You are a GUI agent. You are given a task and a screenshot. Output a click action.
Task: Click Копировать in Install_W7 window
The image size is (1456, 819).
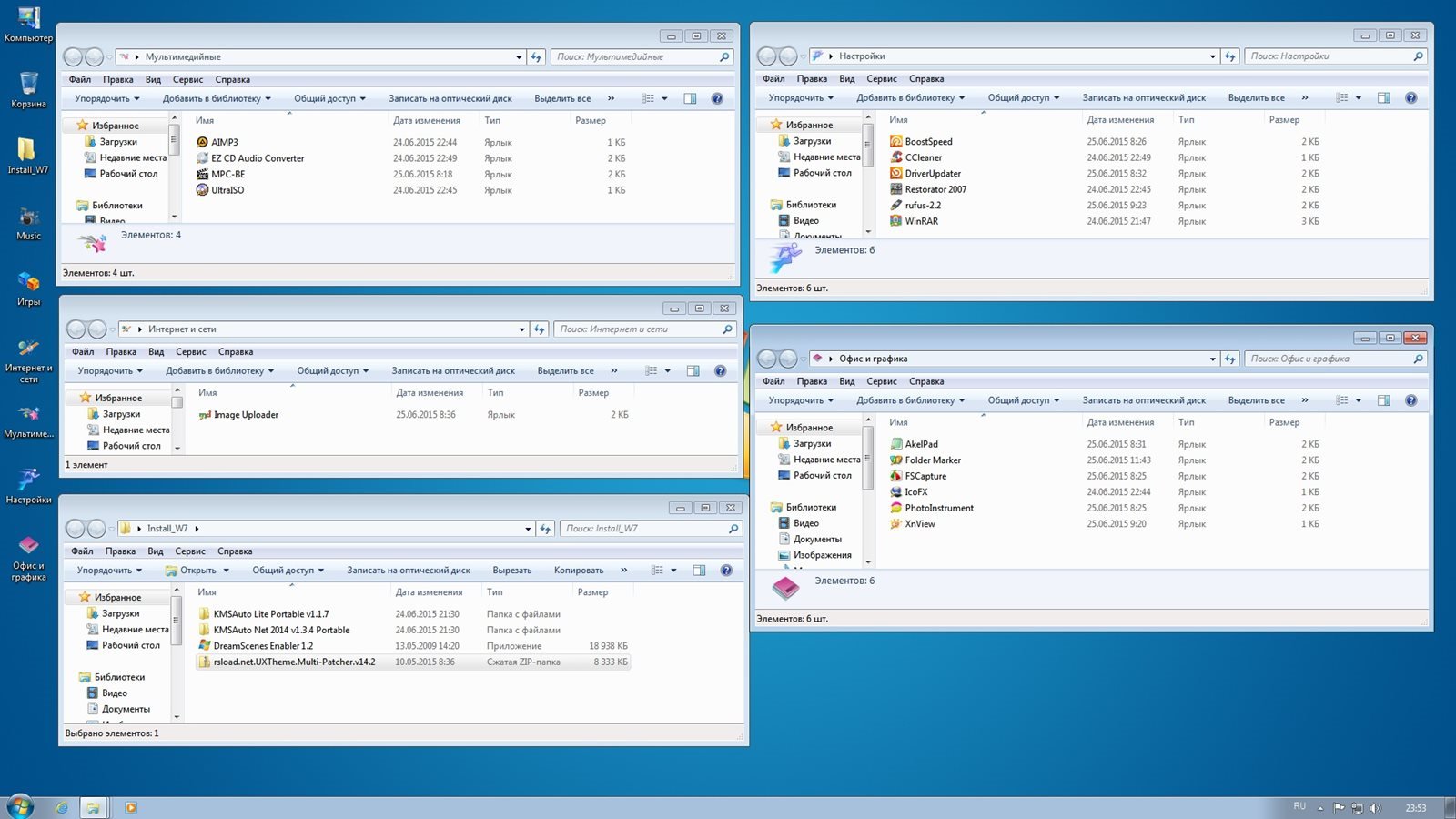[x=579, y=570]
